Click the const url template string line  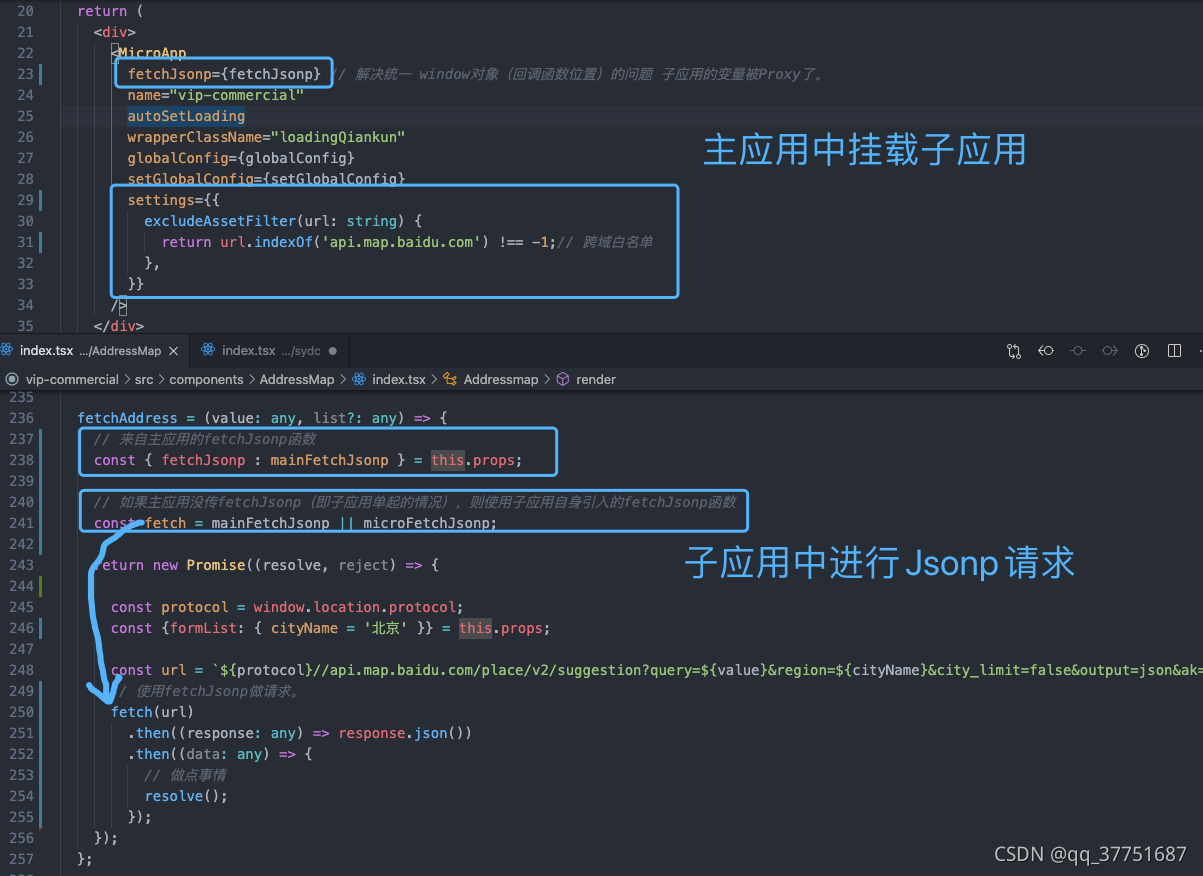[656, 670]
